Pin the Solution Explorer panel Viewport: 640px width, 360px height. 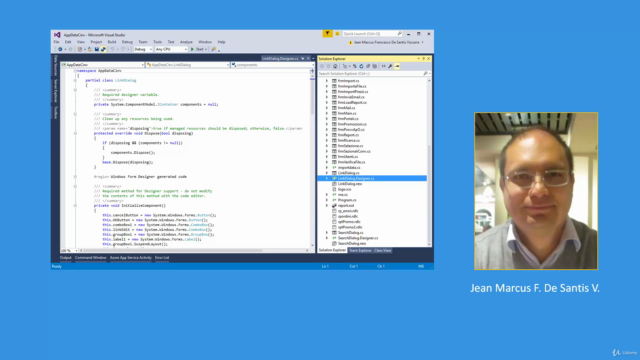423,59
